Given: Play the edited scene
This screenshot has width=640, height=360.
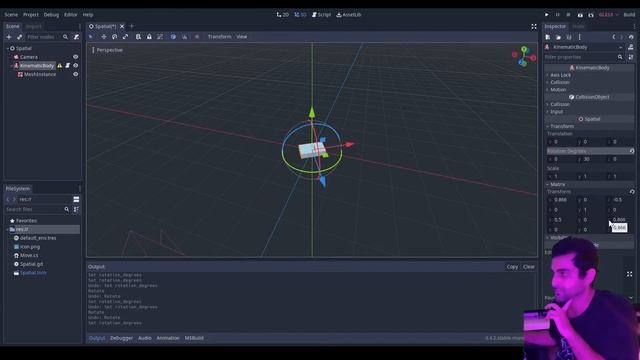Looking at the screenshot, I should pyautogui.click(x=580, y=15).
